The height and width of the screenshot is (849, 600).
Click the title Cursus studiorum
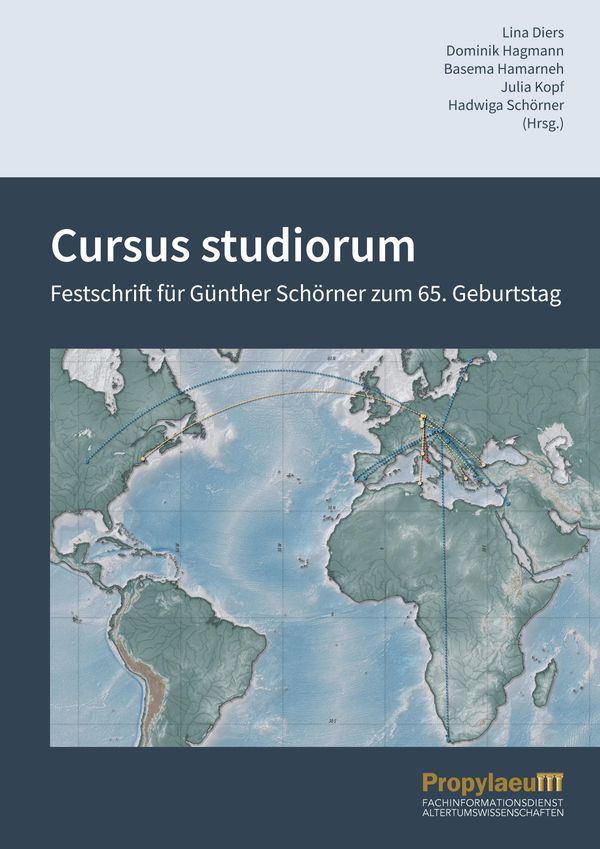(233, 246)
